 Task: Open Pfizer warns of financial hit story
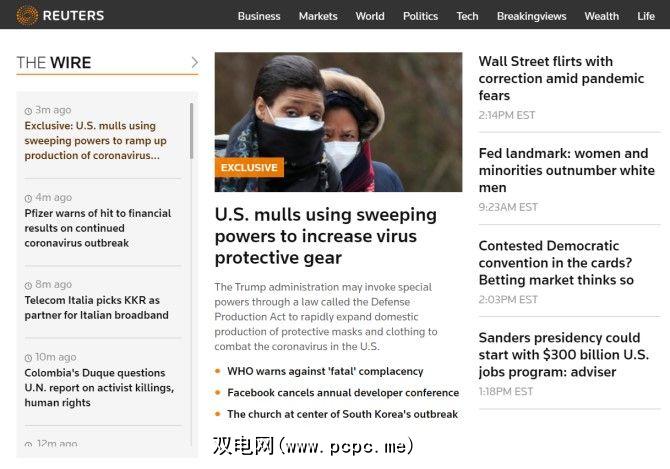(x=98, y=228)
